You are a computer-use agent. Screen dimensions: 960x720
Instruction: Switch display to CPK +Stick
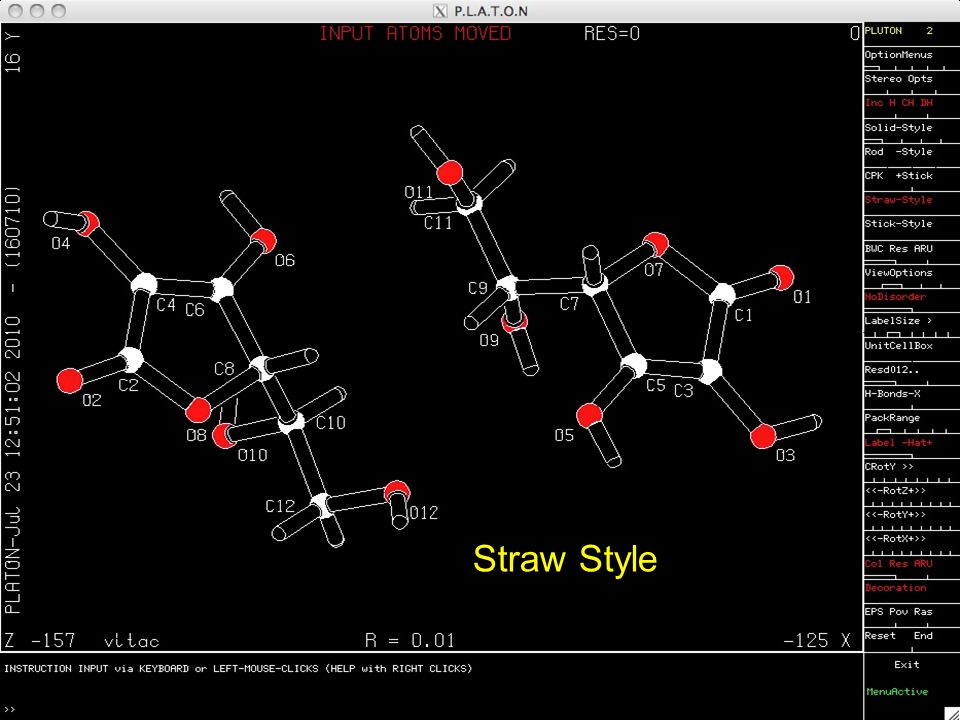click(x=898, y=176)
